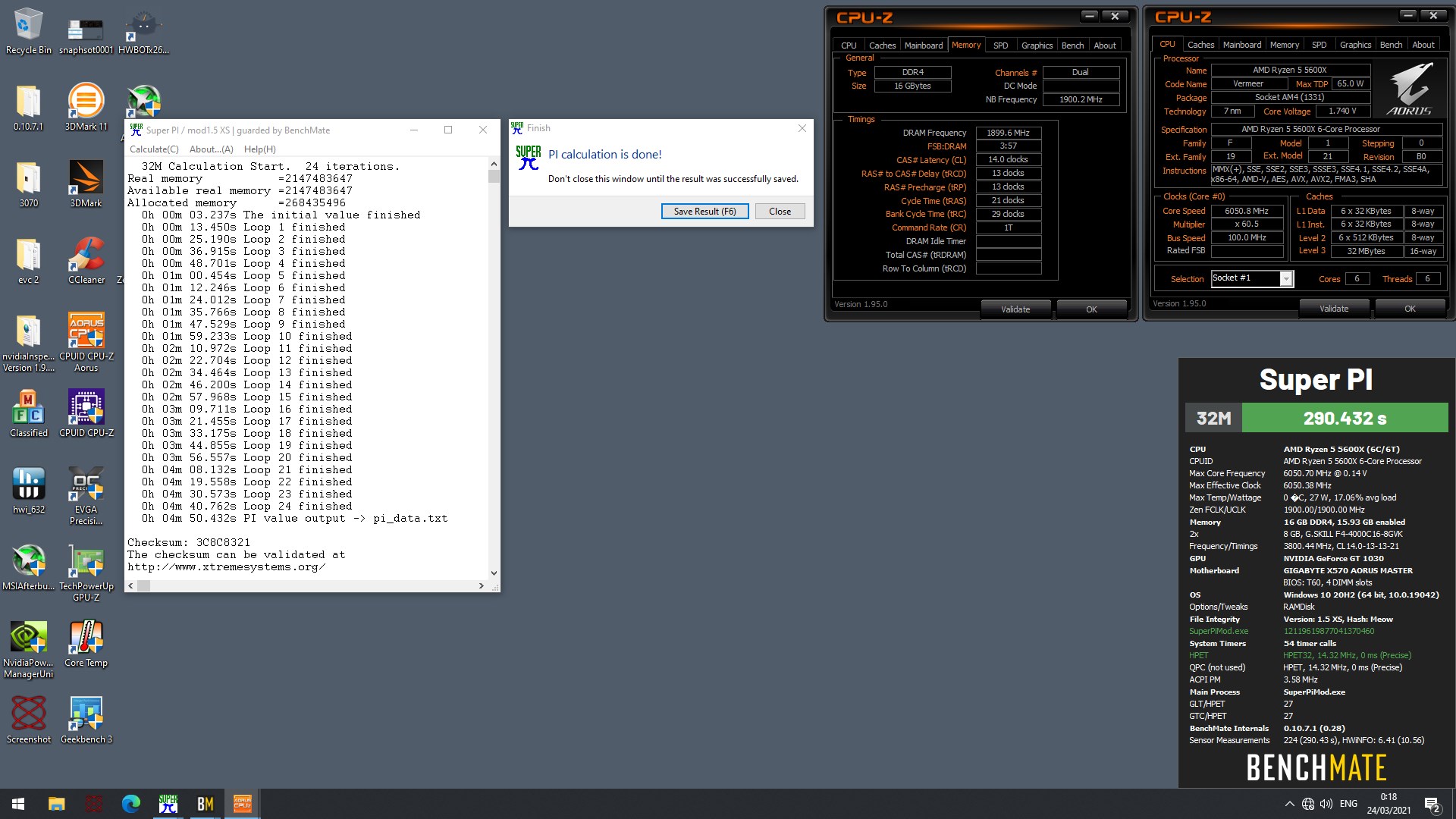The width and height of the screenshot is (1456, 819).
Task: Click Save Result (F6) button
Action: click(x=704, y=212)
